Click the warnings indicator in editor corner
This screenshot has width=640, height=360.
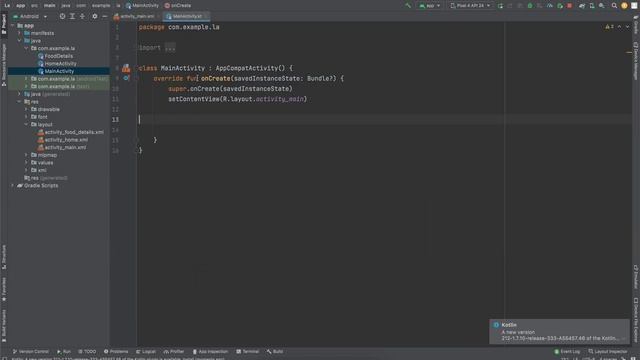(609, 27)
